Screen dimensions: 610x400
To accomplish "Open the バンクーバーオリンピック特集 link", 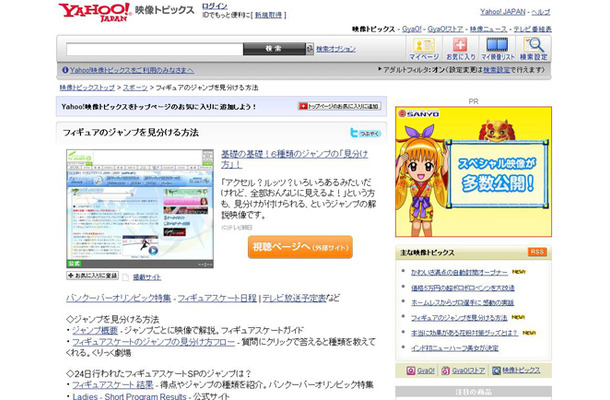I will (x=119, y=298).
